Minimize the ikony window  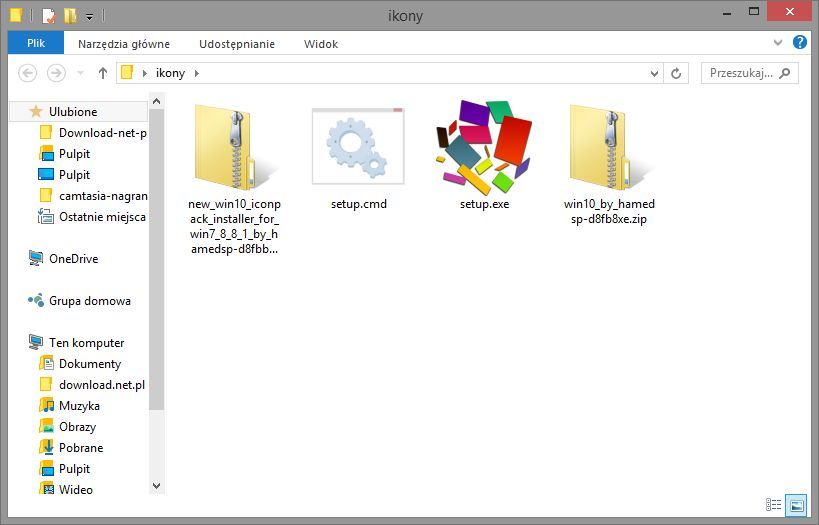[727, 13]
